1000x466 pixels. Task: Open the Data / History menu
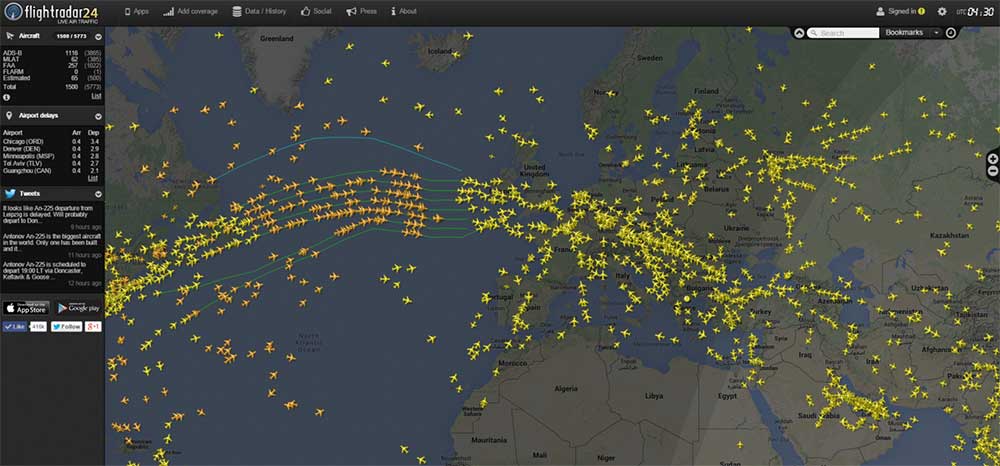coord(259,12)
